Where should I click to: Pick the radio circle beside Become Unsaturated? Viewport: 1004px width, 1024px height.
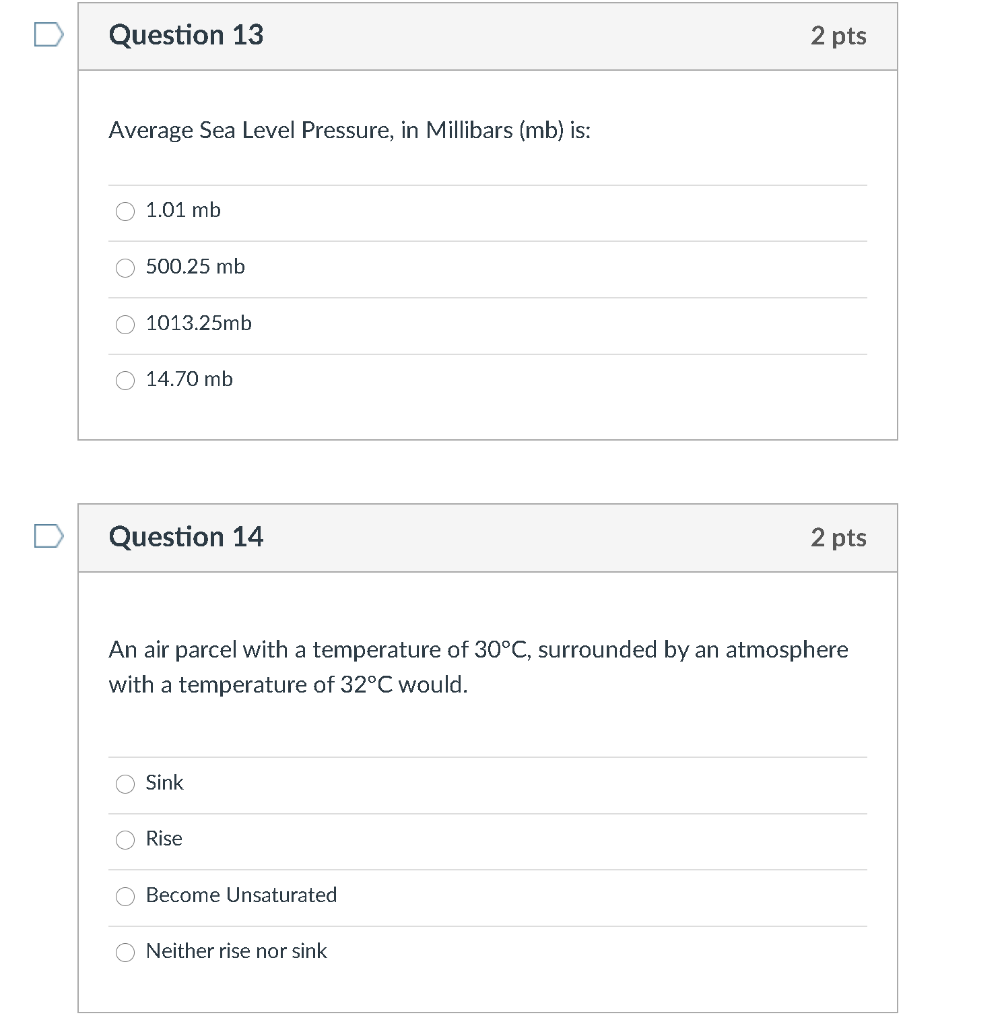coord(126,896)
